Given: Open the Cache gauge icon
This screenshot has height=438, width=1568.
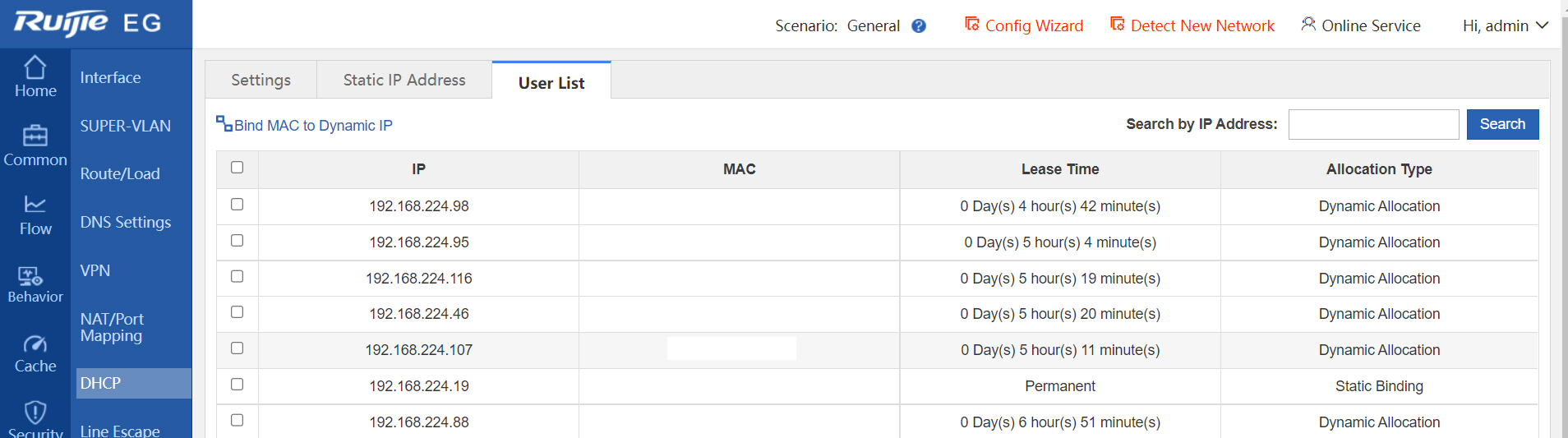Looking at the screenshot, I should 35,343.
